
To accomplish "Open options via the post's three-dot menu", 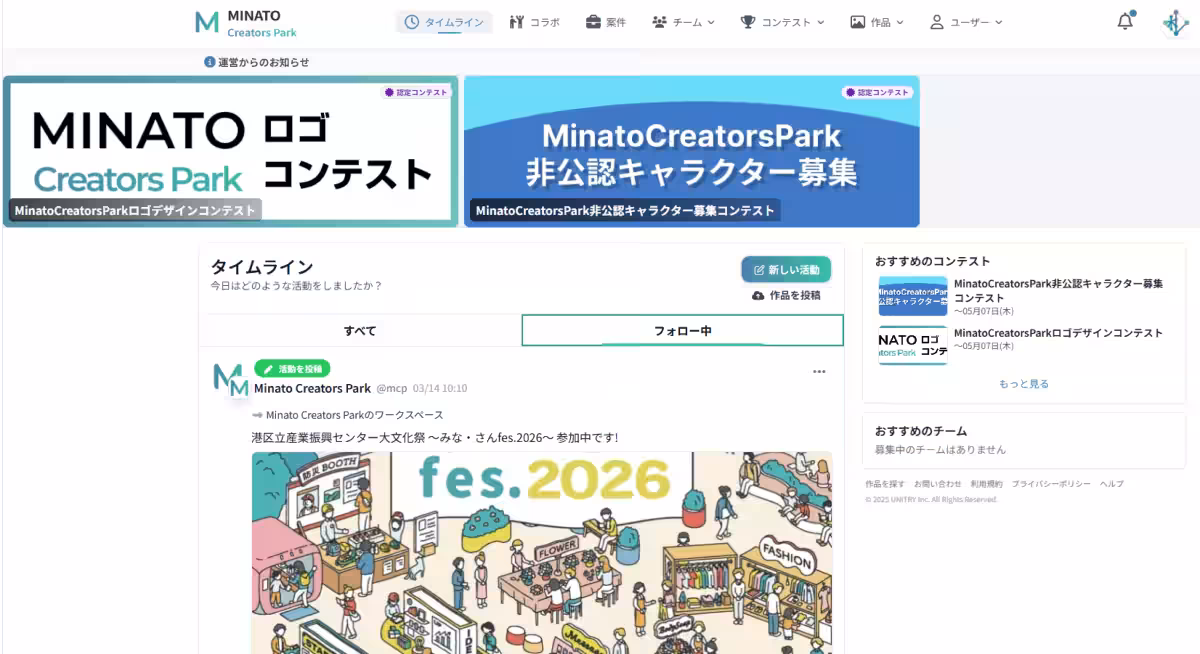I will (x=819, y=371).
